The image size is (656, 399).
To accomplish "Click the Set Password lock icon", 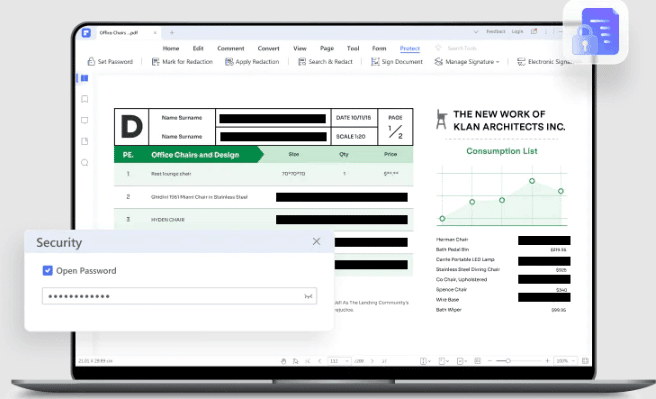I will [91, 61].
